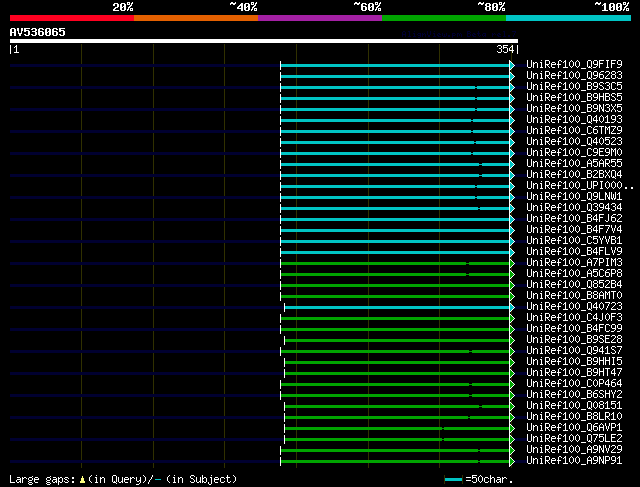This screenshot has width=640, height=487.
Task: Open the UniRef100_B9N3X5 hit label
Action: click(x=574, y=109)
